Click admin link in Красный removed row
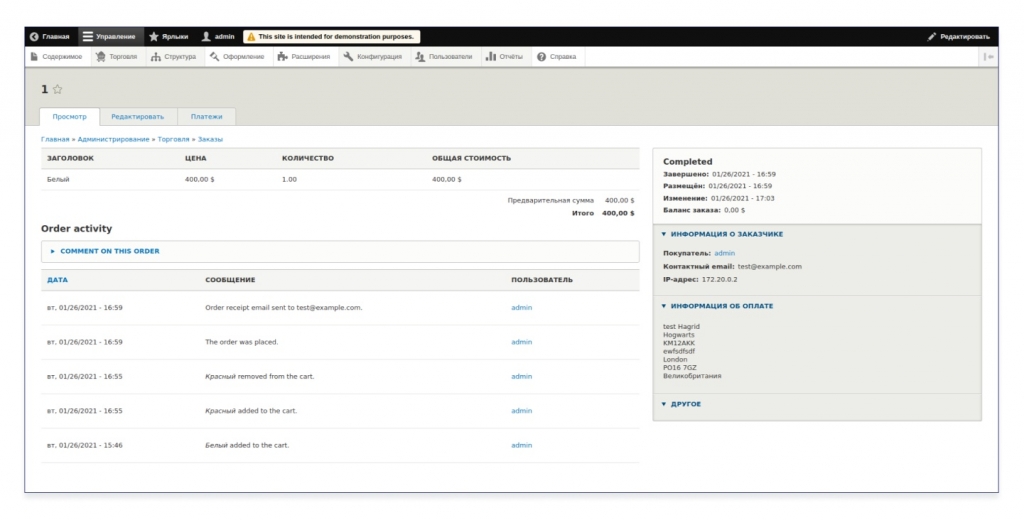Viewport: 1024px width, 520px height. pos(521,377)
